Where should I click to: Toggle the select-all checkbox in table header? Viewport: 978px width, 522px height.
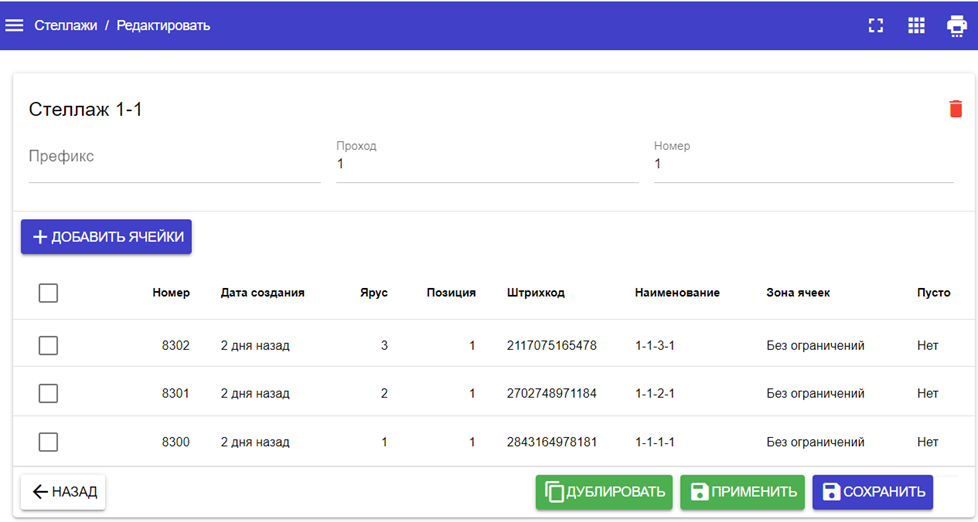(x=48, y=293)
